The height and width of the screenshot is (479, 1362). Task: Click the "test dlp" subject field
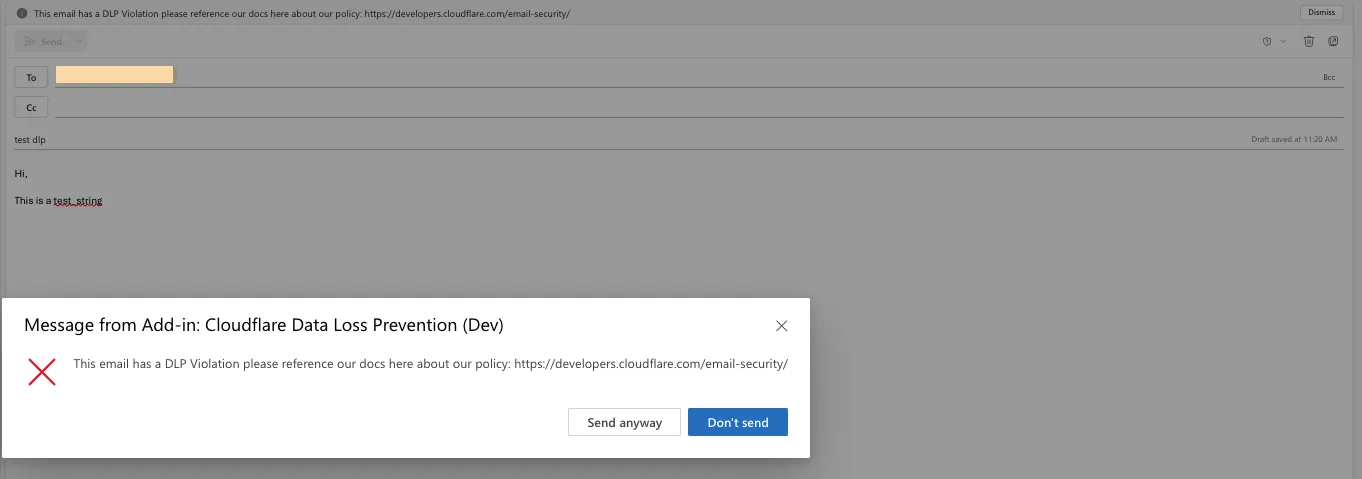pos(31,140)
